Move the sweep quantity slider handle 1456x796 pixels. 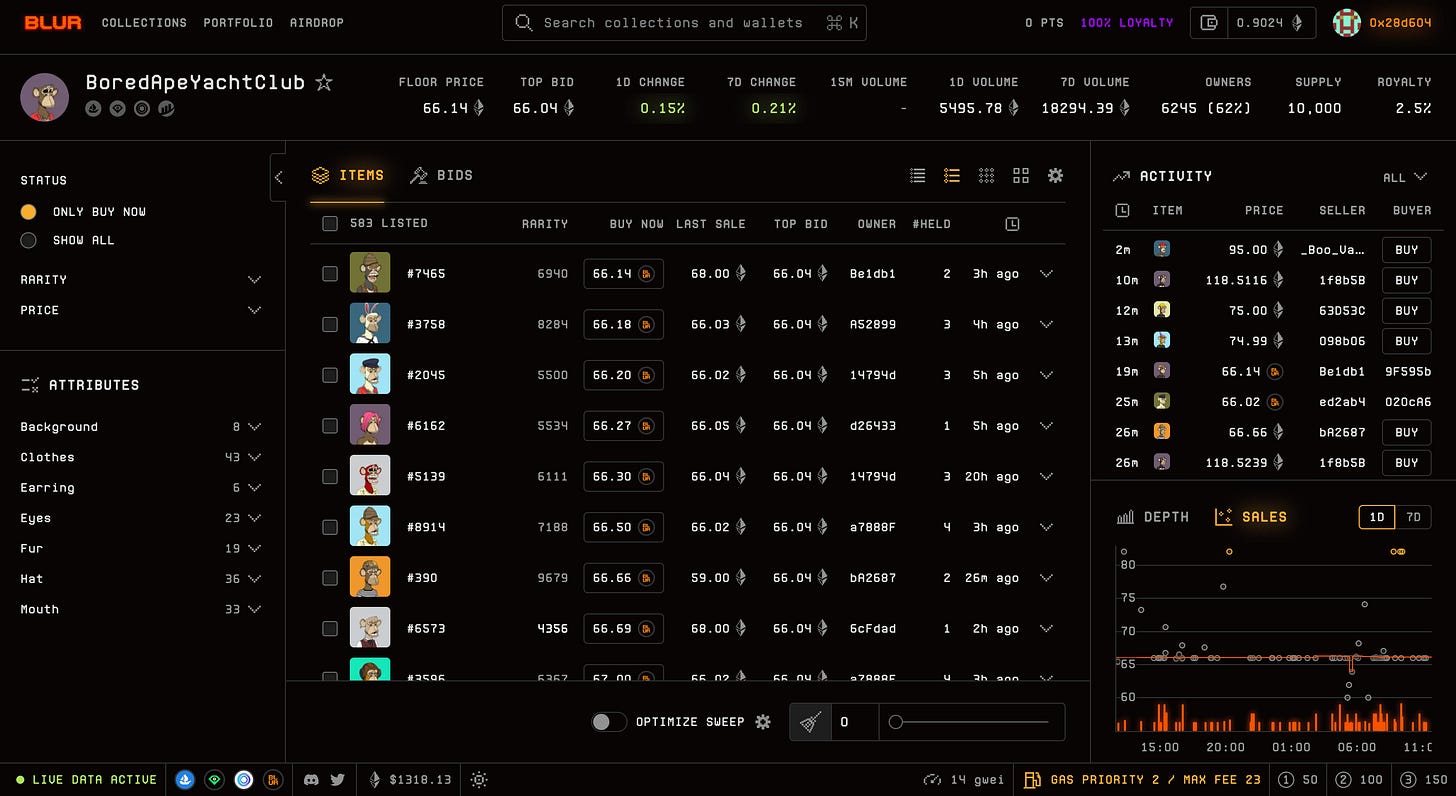coord(896,722)
